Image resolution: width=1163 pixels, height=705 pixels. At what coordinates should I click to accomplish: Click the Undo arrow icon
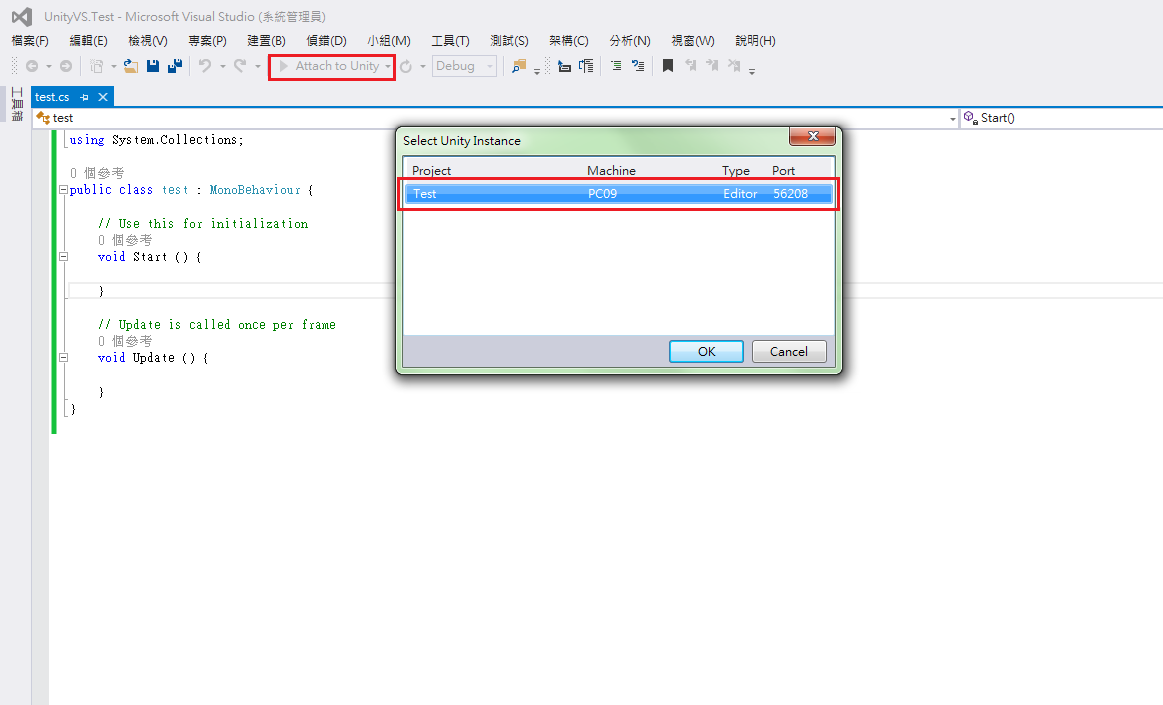205,66
